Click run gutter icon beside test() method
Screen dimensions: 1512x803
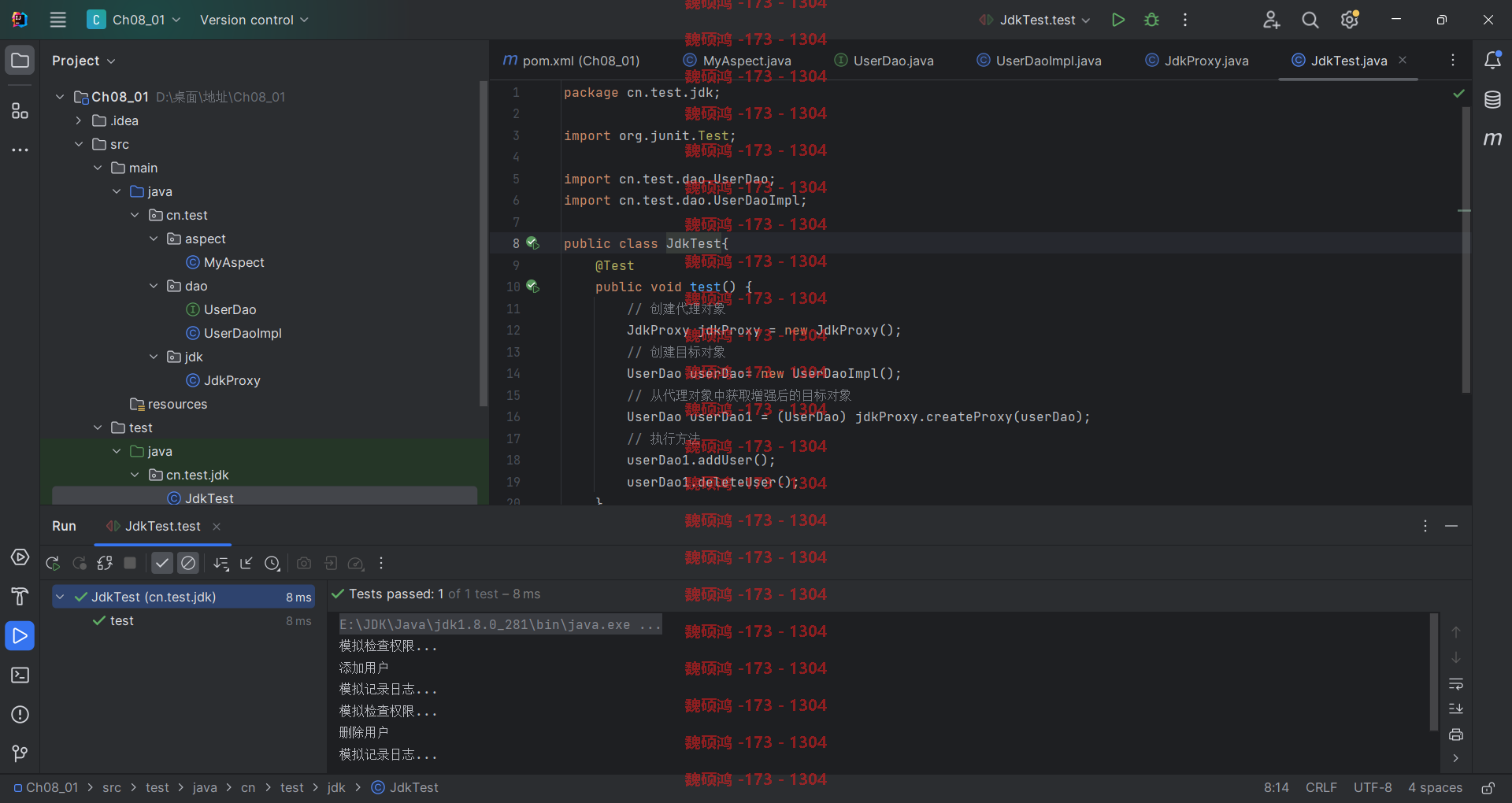(x=533, y=287)
